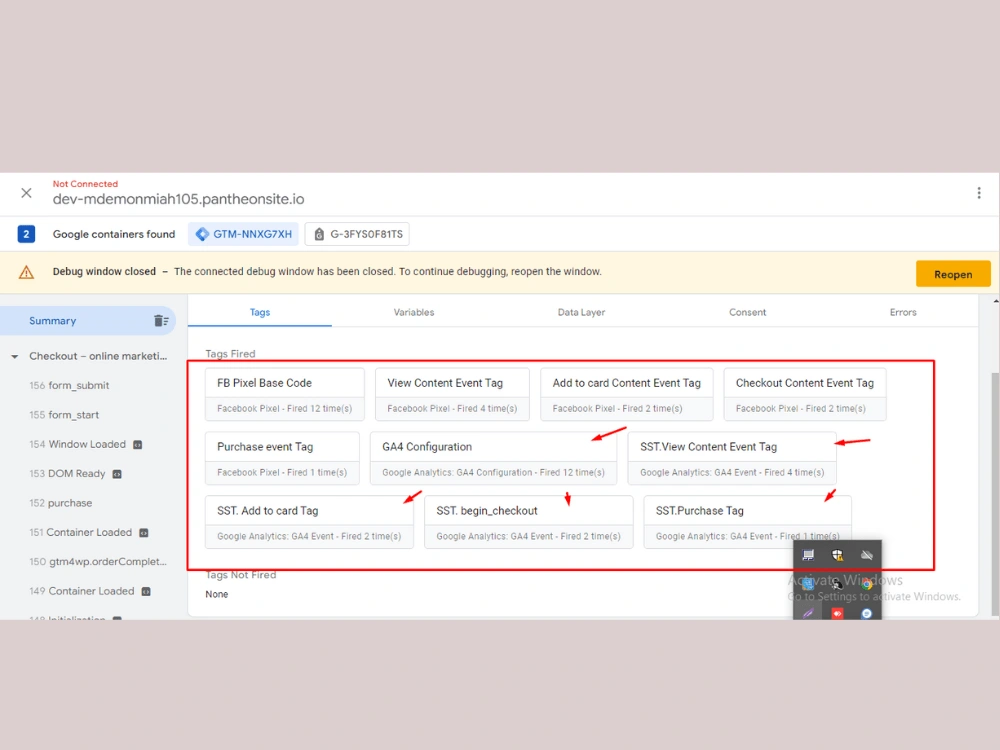Viewport: 1000px width, 750px height.
Task: Select the GTM-NNXG7XH container chip
Action: tap(244, 234)
